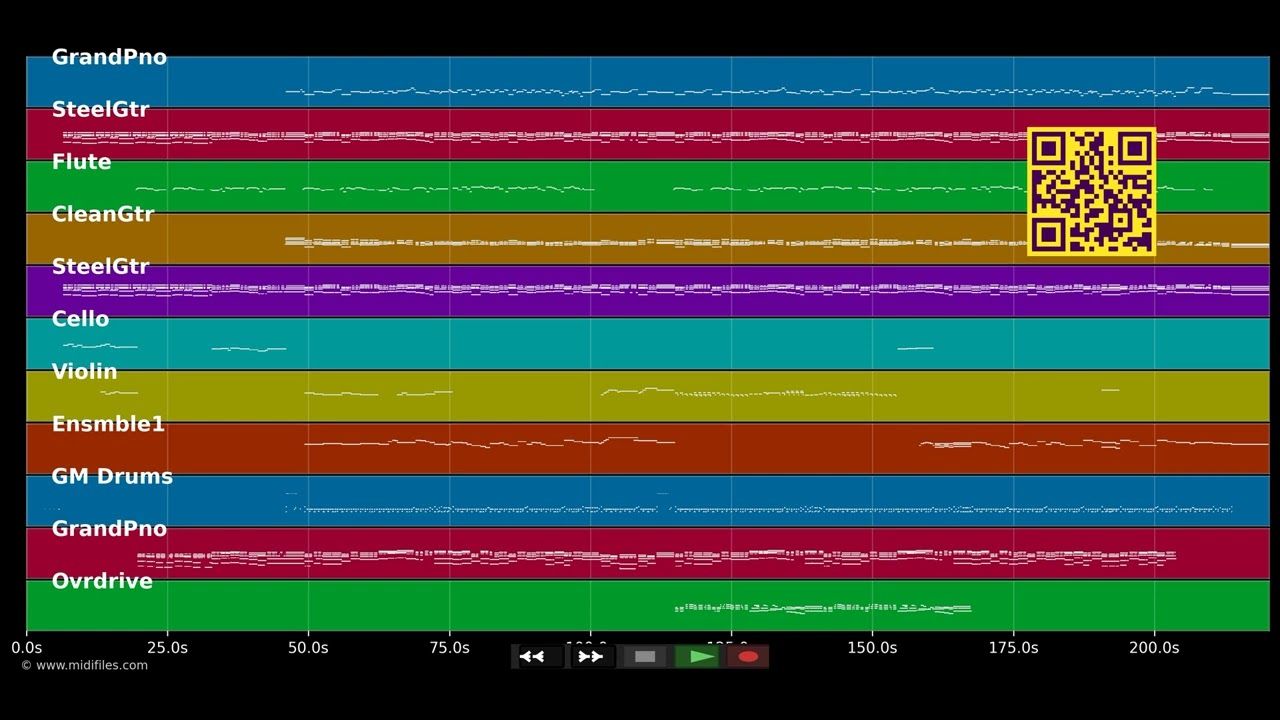Click the 25.0s time axis label
The height and width of the screenshot is (720, 1280).
click(x=167, y=648)
